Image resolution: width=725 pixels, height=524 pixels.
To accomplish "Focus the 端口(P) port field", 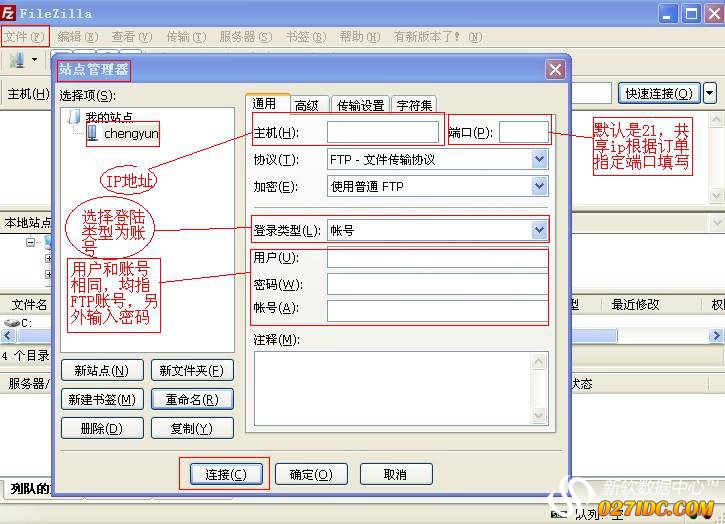I will click(524, 132).
